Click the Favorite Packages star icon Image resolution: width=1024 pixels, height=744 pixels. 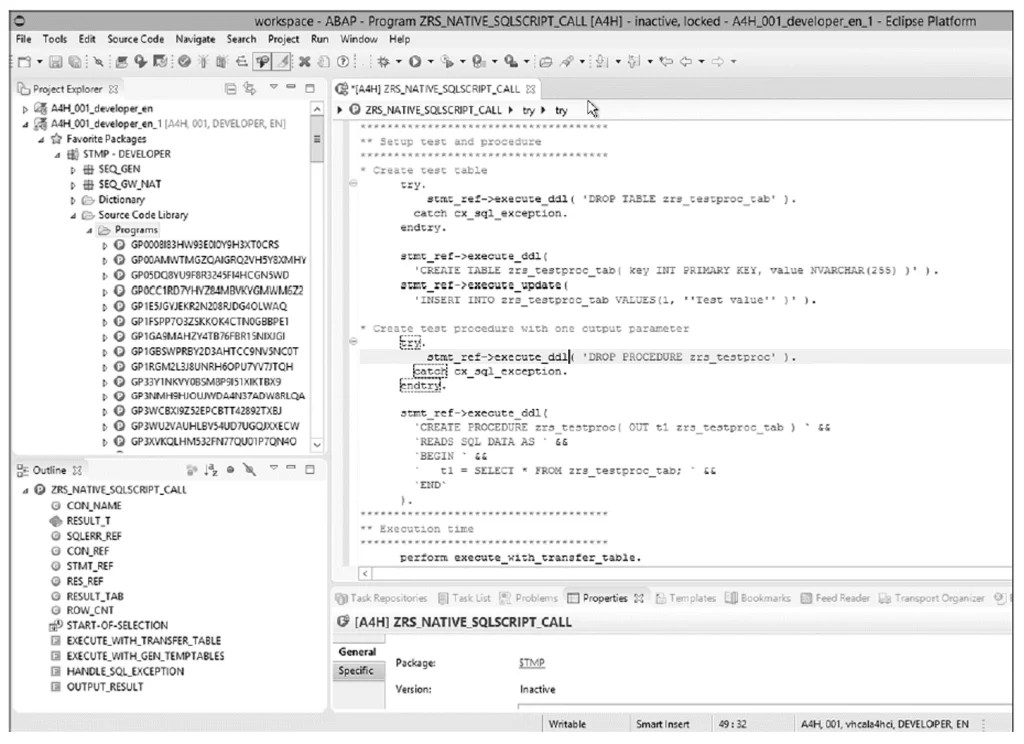[x=57, y=139]
